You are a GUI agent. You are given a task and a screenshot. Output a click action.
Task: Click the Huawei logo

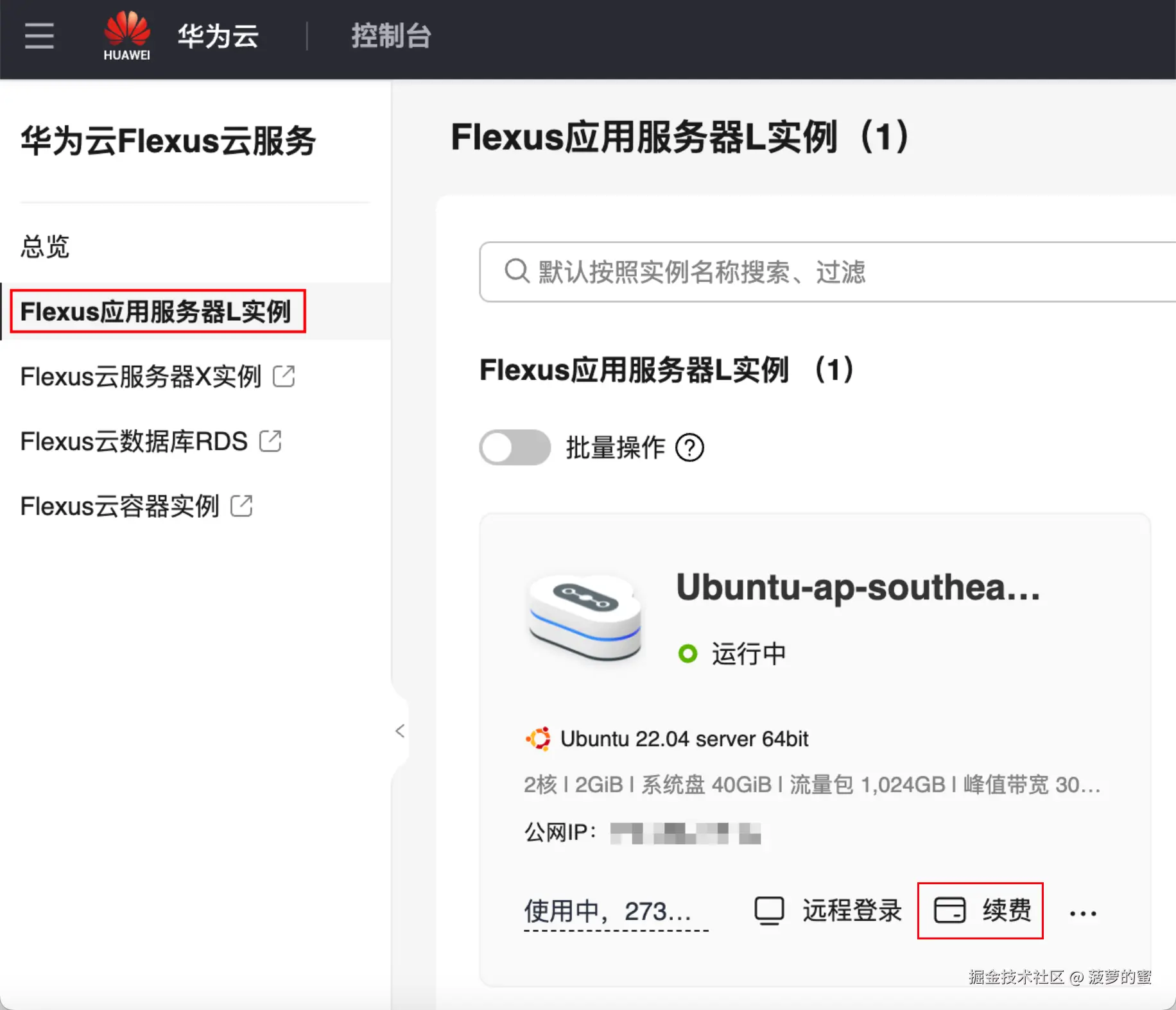tap(127, 36)
